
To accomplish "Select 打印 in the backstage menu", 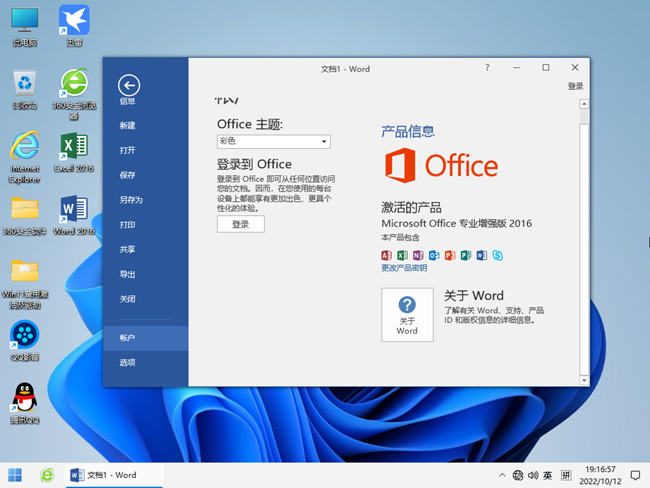I will 127,225.
